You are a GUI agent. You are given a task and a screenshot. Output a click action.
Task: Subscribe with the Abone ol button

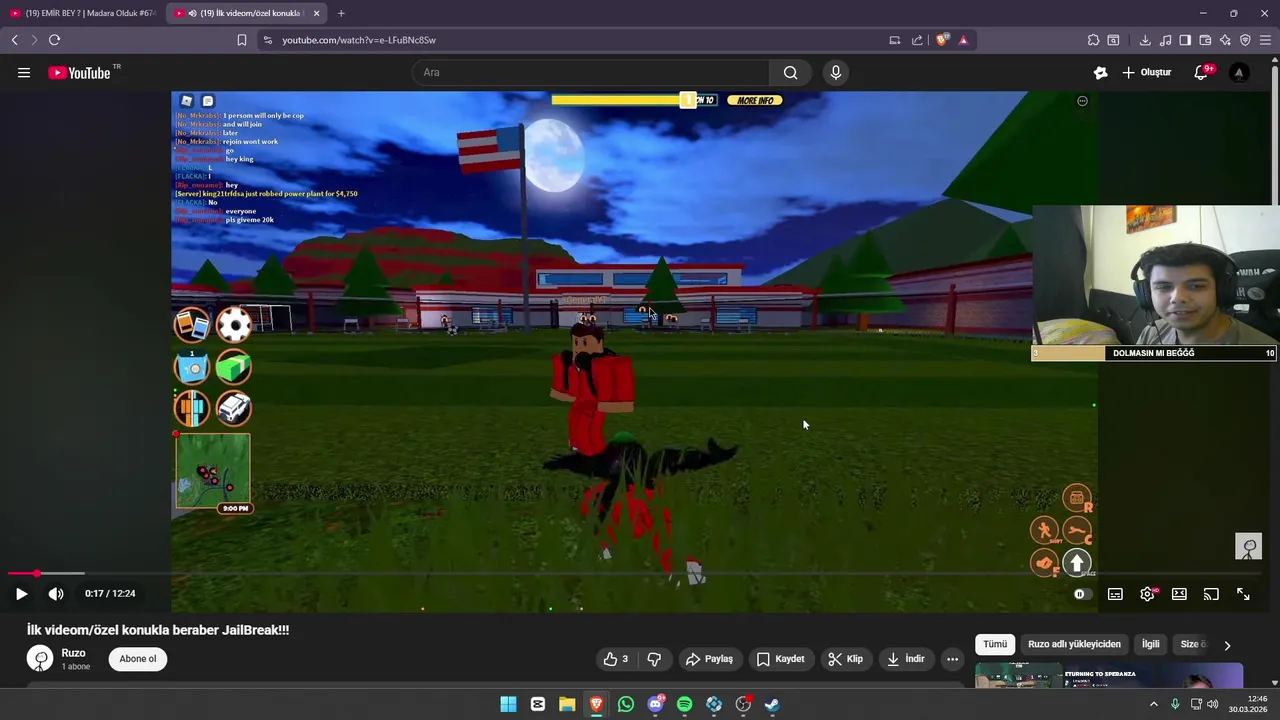[138, 659]
